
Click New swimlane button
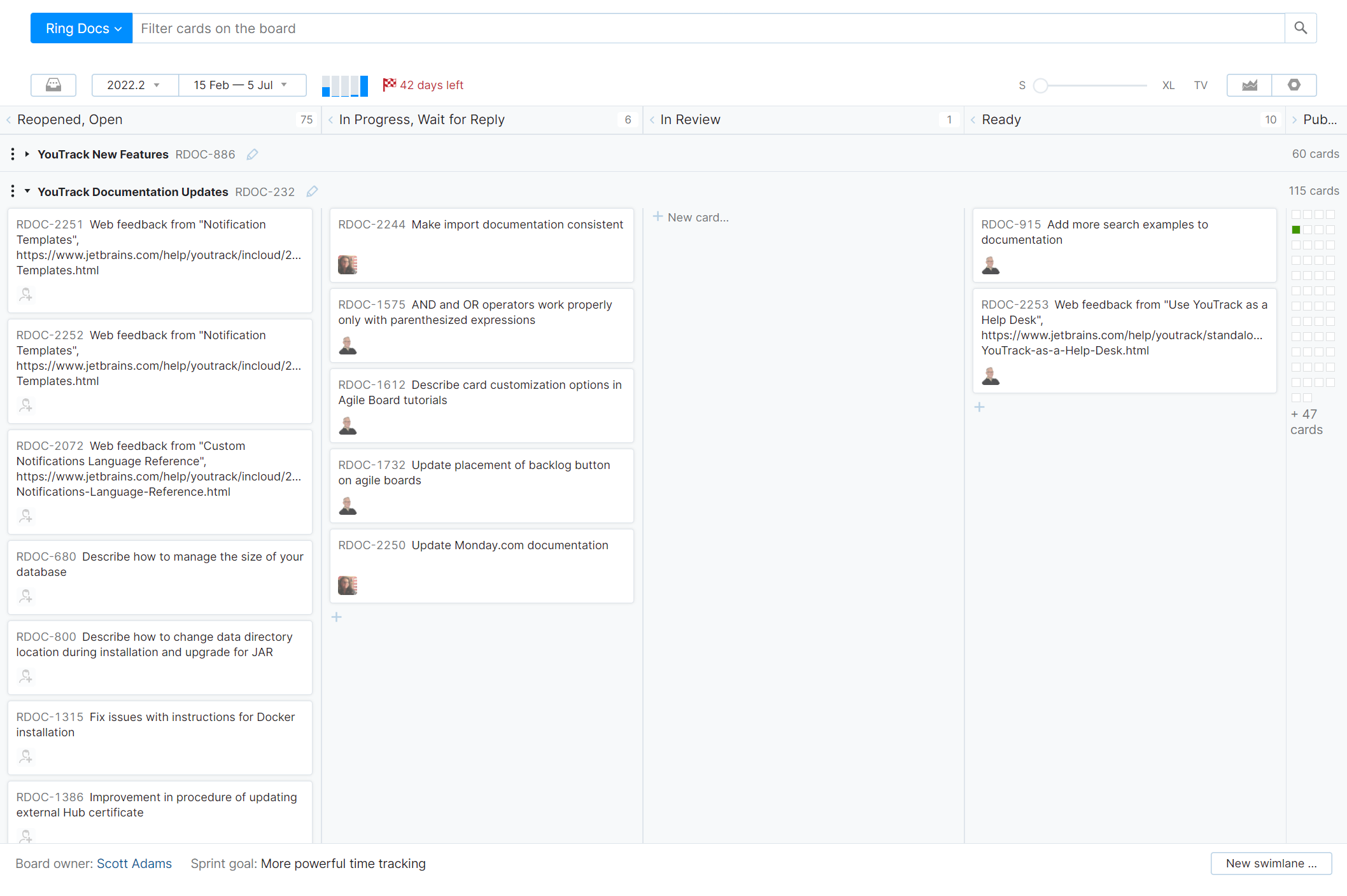point(1271,864)
